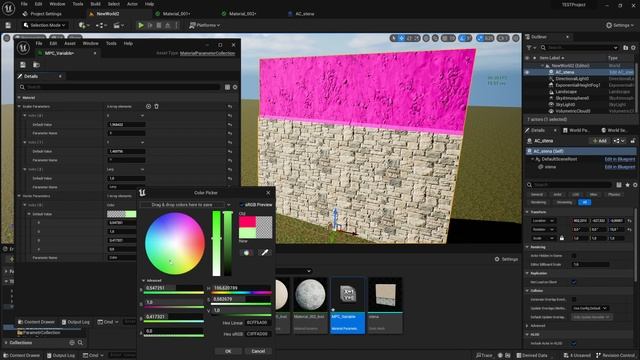Lock the Details panel with the lock icon
The width and height of the screenshot is (640, 360).
633,141
